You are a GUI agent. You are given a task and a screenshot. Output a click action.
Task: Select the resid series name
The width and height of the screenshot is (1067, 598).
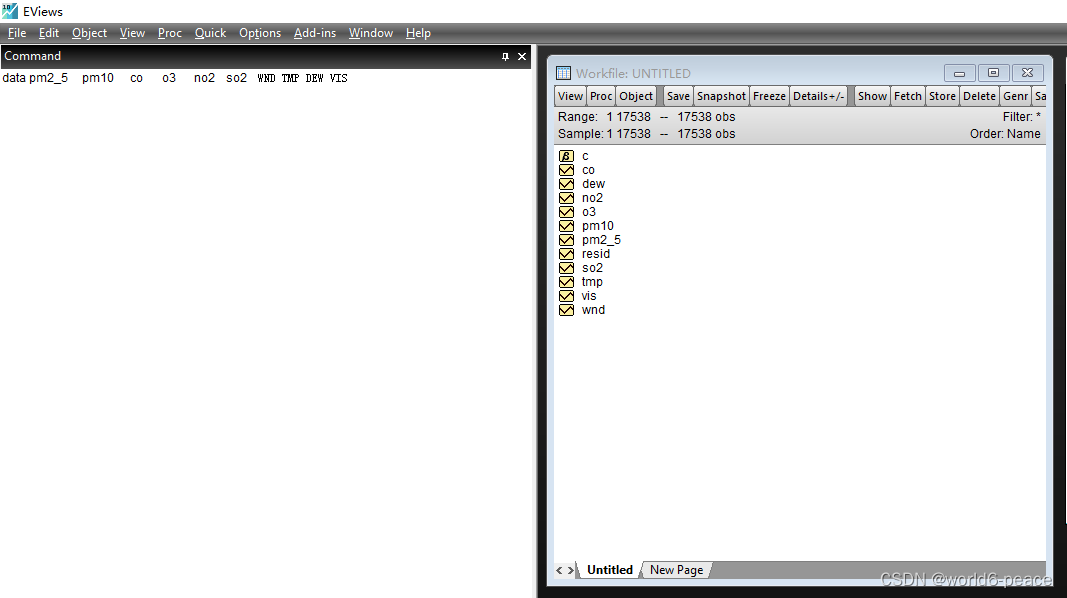[595, 254]
